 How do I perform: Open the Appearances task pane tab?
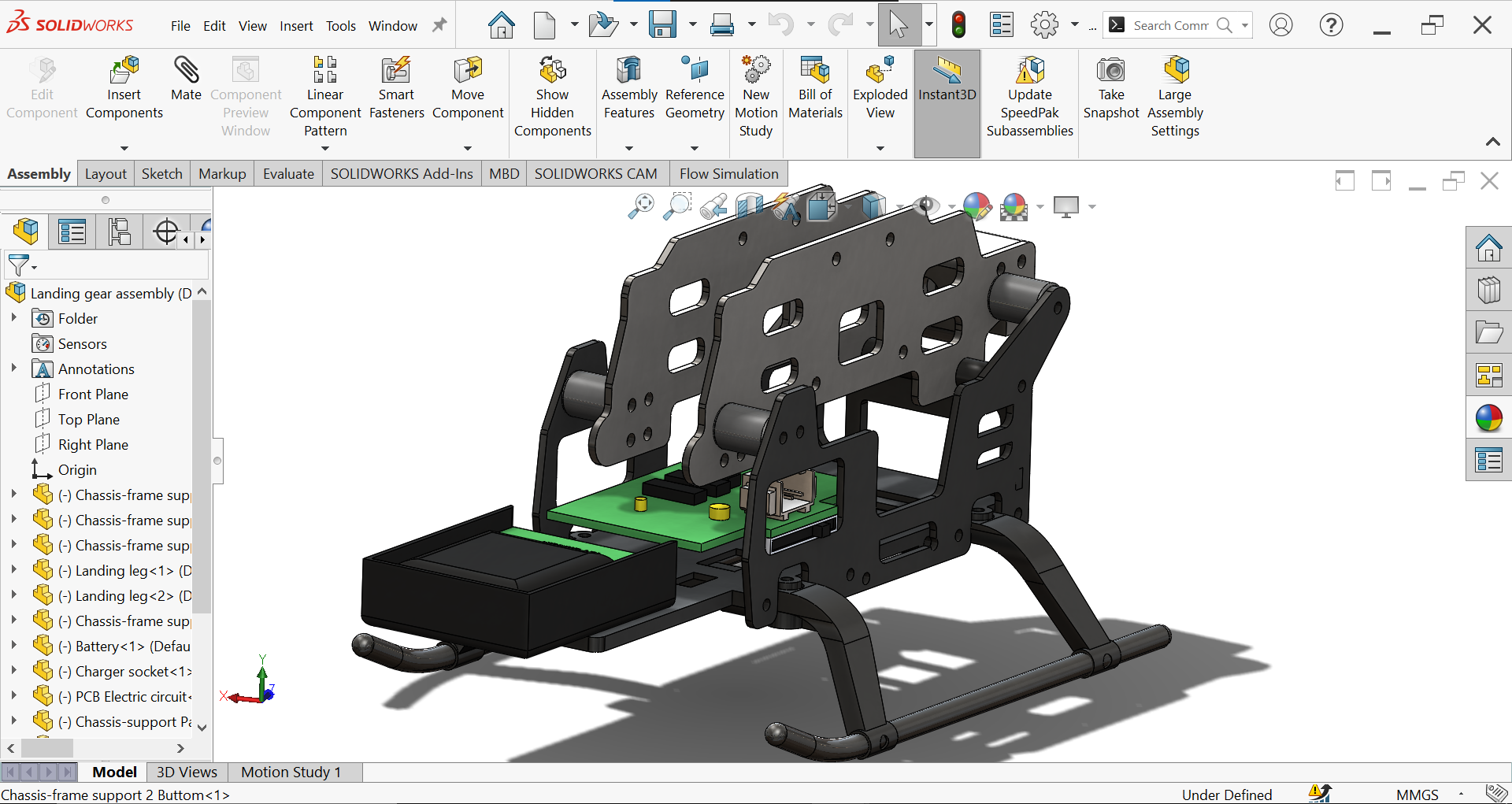(x=1488, y=418)
